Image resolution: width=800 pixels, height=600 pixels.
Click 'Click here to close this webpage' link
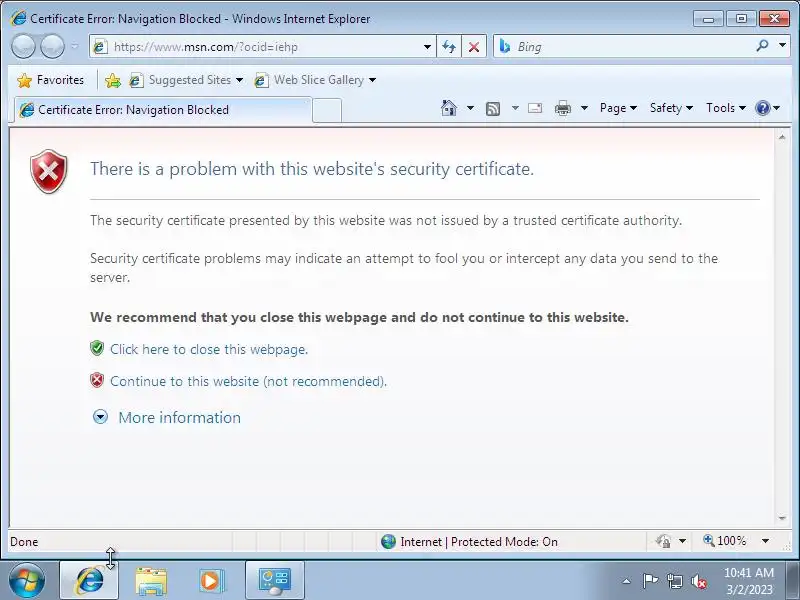(209, 349)
